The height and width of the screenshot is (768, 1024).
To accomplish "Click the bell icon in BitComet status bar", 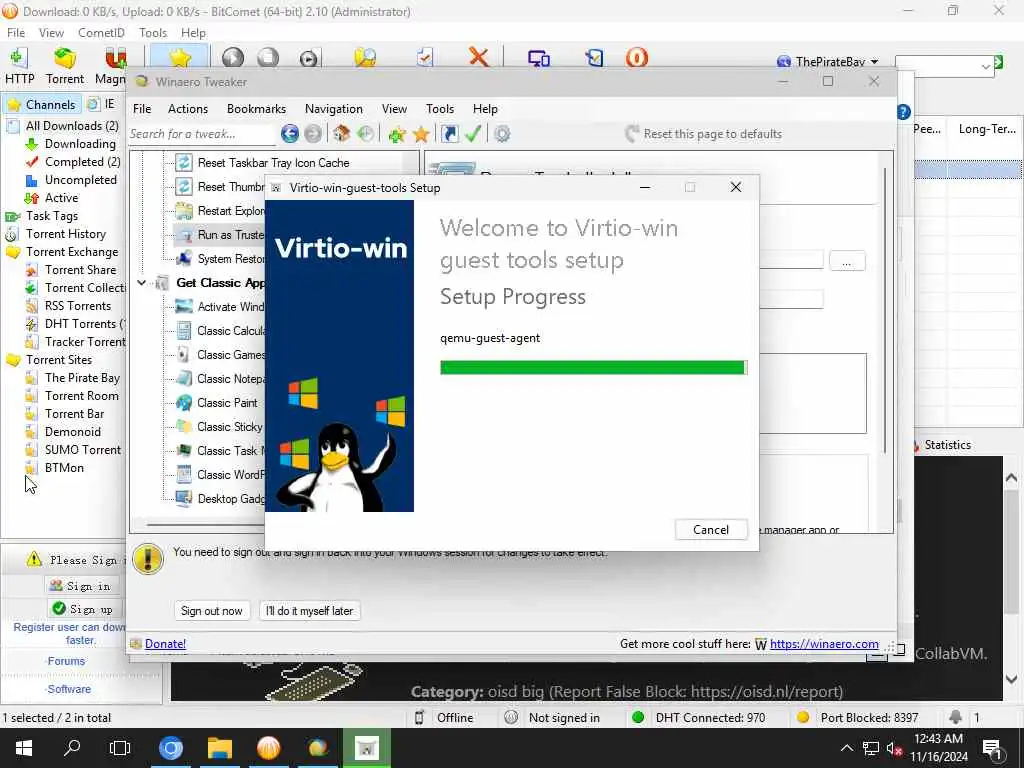I will (x=955, y=717).
